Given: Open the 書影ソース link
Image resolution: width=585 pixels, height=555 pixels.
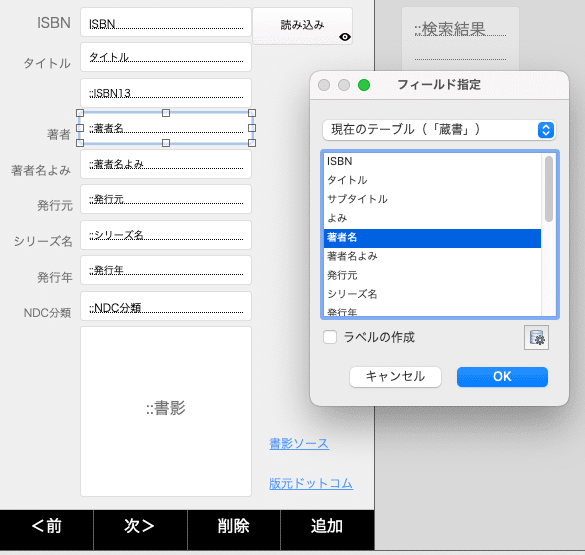Looking at the screenshot, I should click(299, 443).
